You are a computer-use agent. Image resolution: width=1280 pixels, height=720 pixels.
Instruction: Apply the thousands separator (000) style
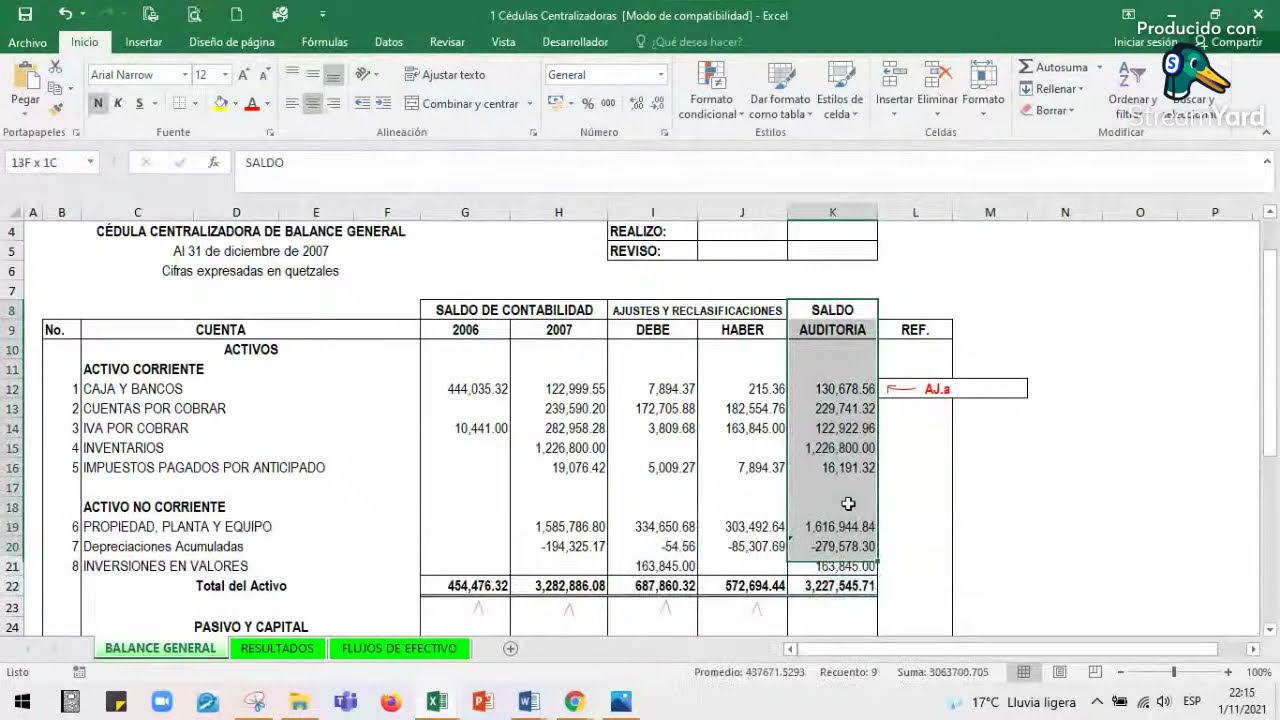tap(608, 103)
